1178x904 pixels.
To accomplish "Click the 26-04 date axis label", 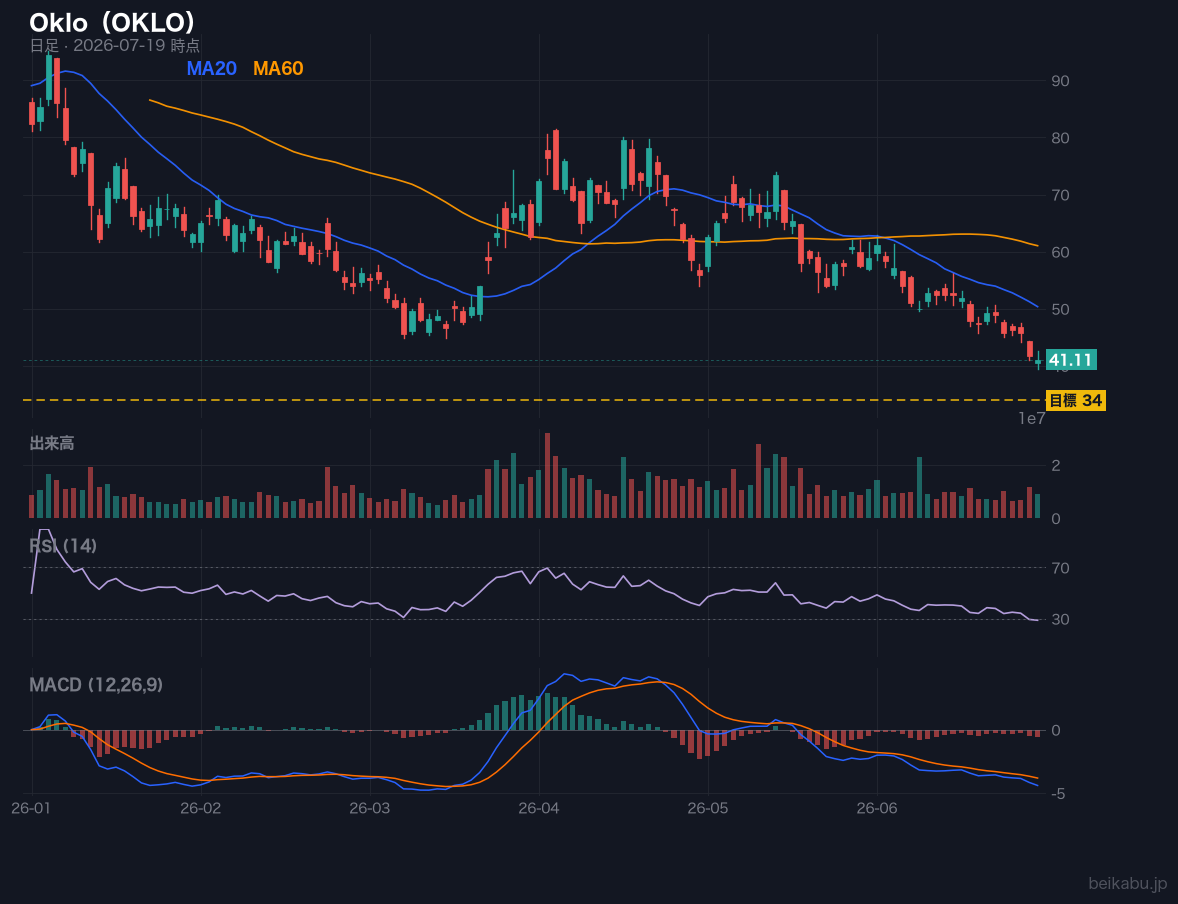I will (539, 808).
